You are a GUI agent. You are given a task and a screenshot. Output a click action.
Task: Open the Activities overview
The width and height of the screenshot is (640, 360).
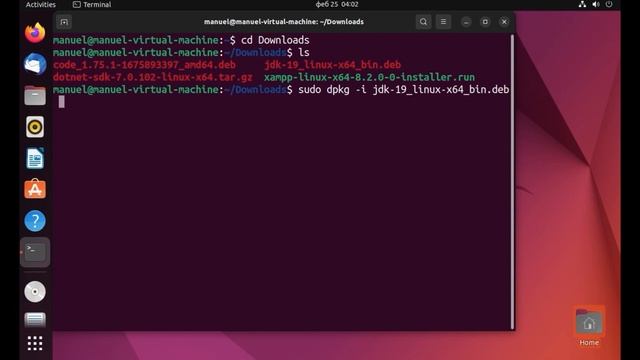click(x=40, y=4)
